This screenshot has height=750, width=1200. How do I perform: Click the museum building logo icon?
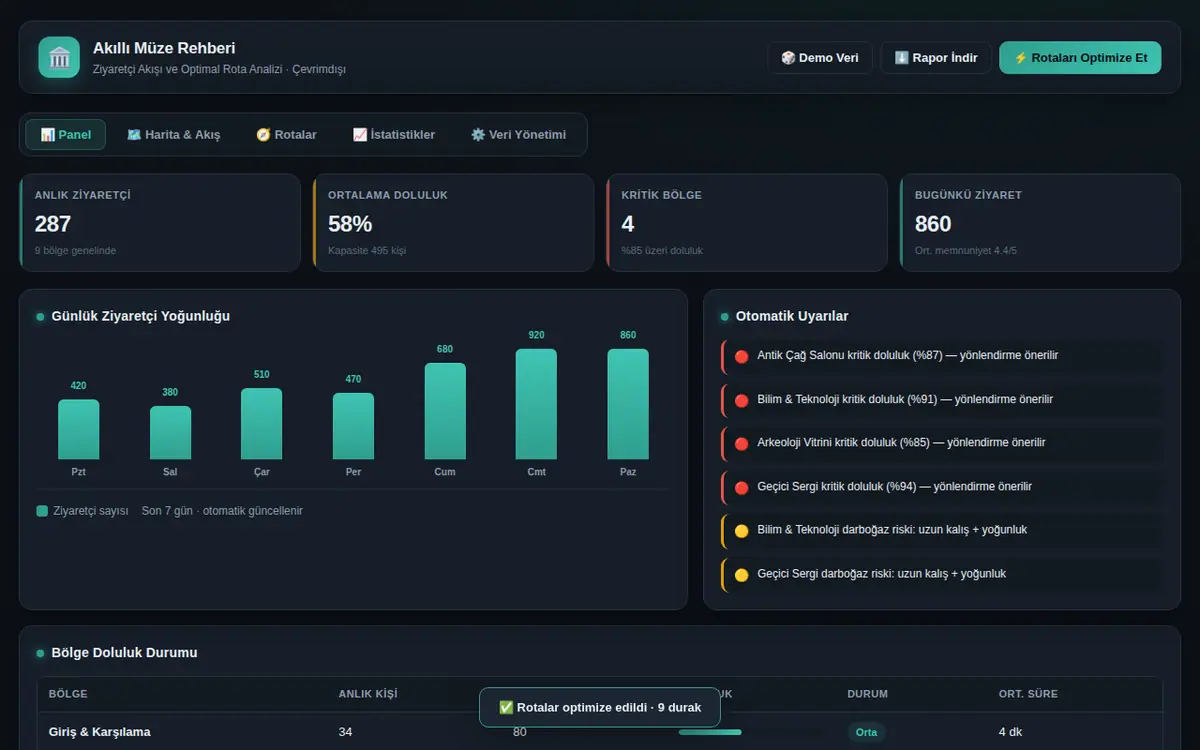click(x=59, y=57)
